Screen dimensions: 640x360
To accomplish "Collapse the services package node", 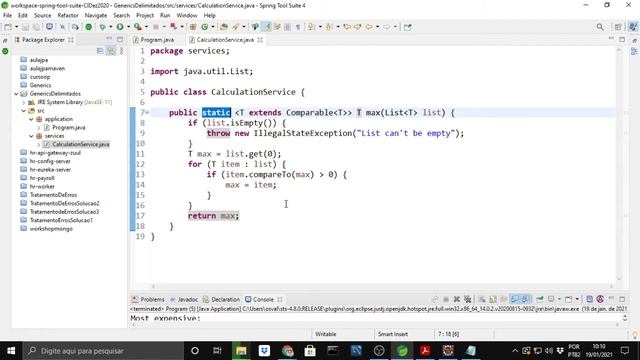I will pos(31,136).
